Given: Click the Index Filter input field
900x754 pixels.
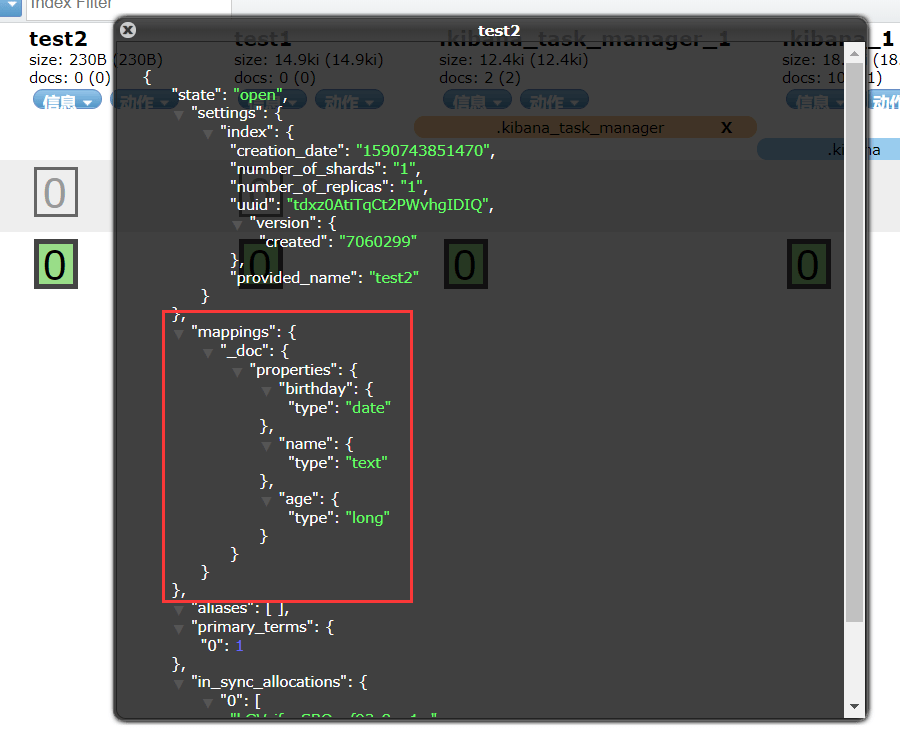Looking at the screenshot, I should tap(129, 6).
